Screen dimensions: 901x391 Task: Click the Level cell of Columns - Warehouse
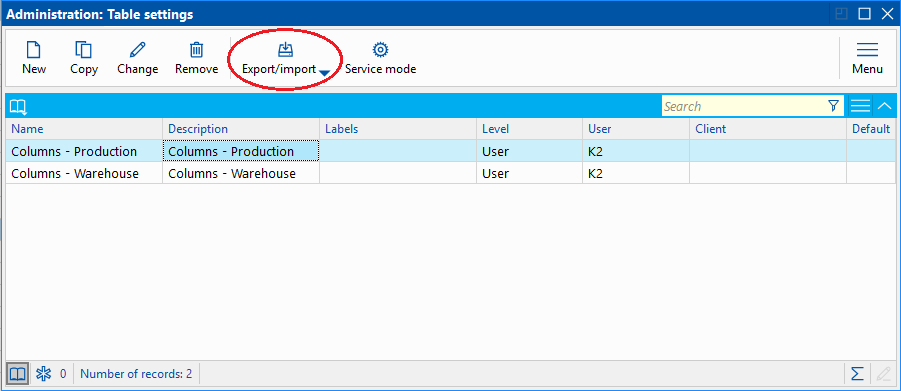pyautogui.click(x=529, y=173)
